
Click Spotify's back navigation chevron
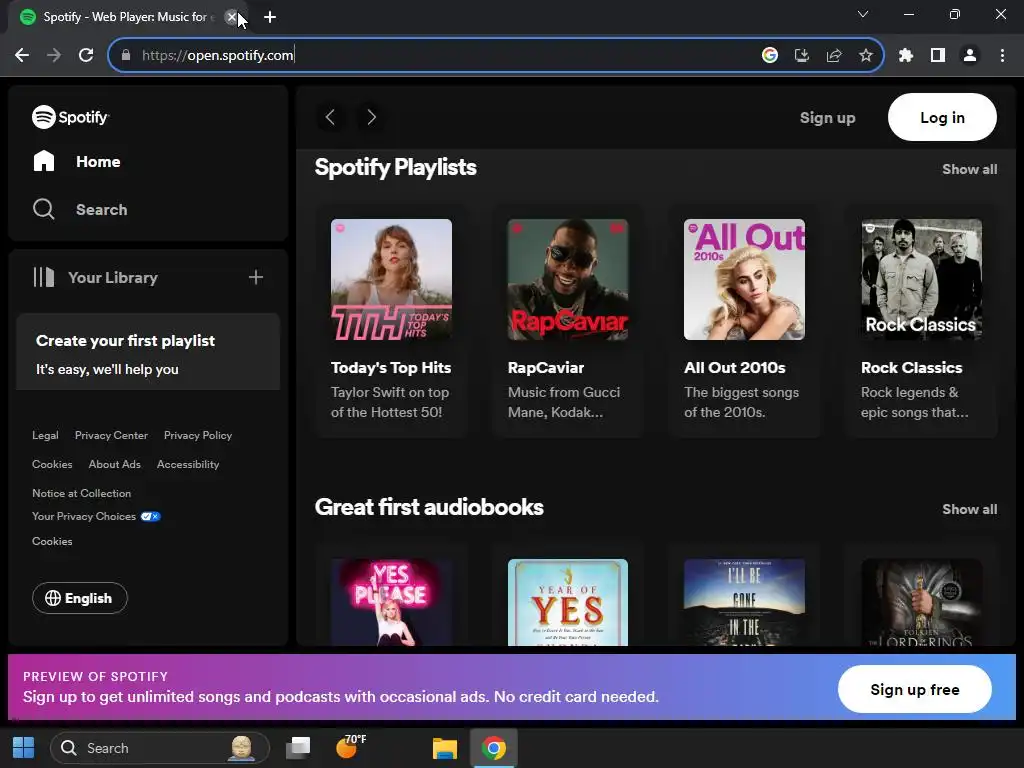coord(330,118)
